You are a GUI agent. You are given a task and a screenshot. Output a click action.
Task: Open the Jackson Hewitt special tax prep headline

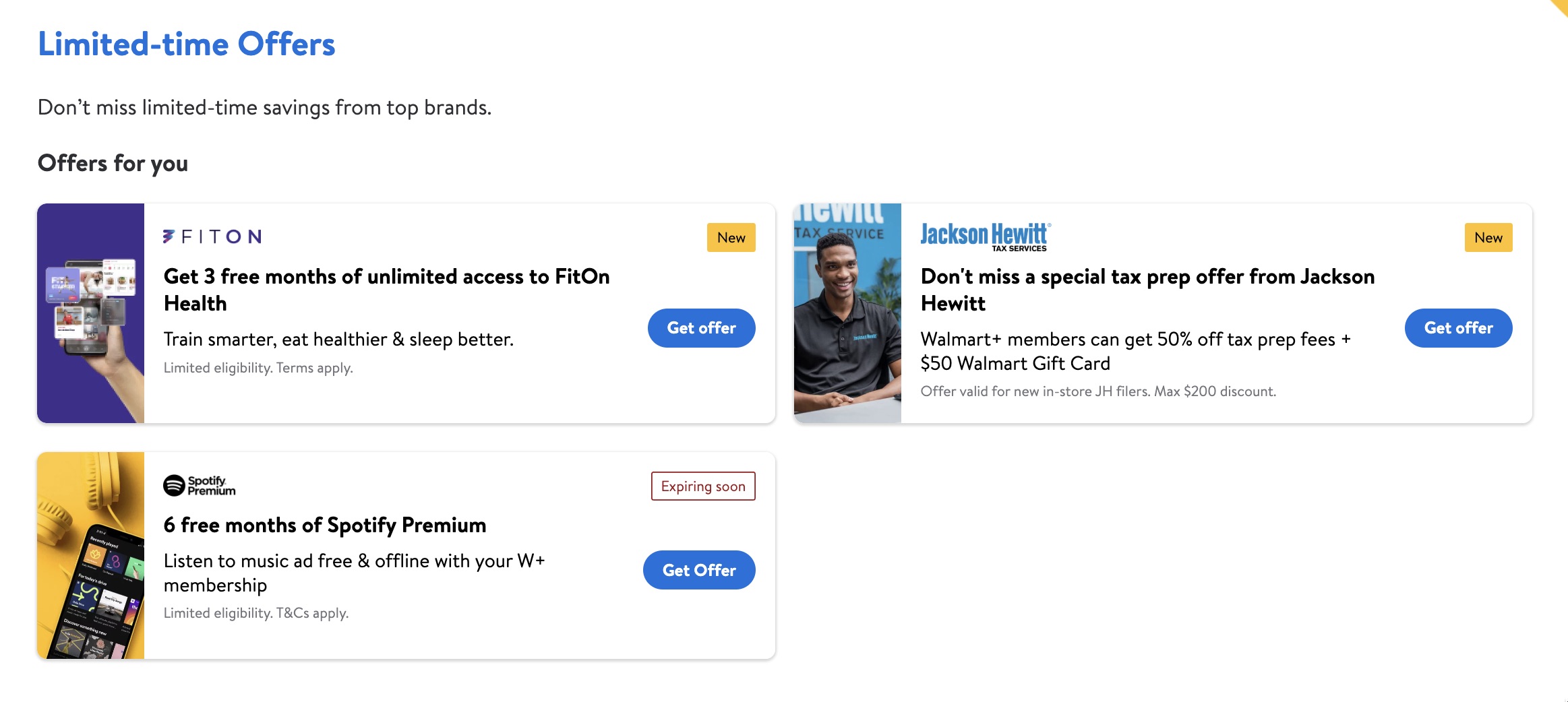(1147, 290)
